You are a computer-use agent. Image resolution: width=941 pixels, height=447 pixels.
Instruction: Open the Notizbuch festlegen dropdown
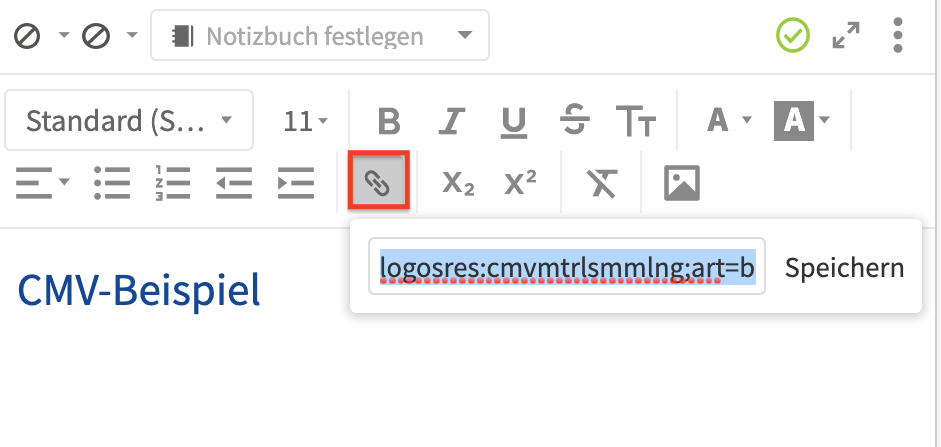click(320, 35)
